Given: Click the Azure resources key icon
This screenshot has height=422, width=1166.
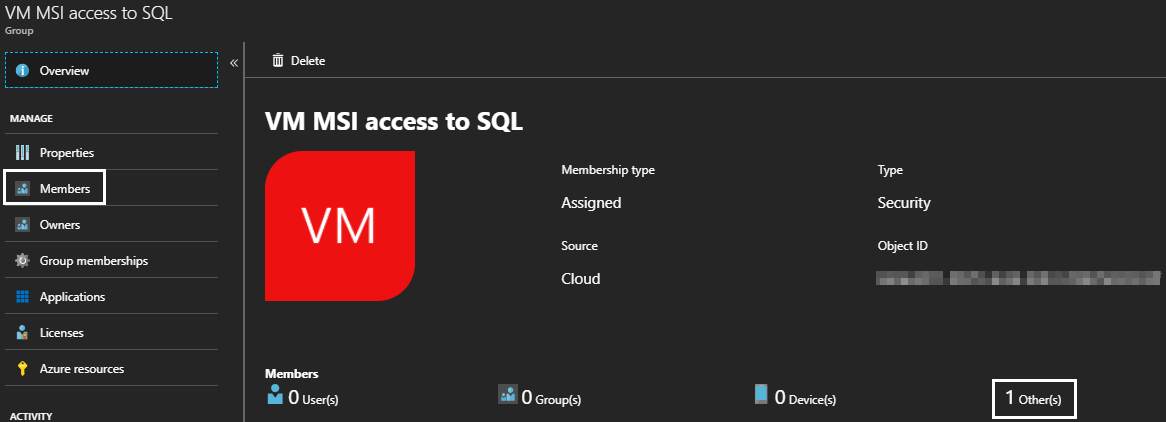Looking at the screenshot, I should [x=22, y=369].
